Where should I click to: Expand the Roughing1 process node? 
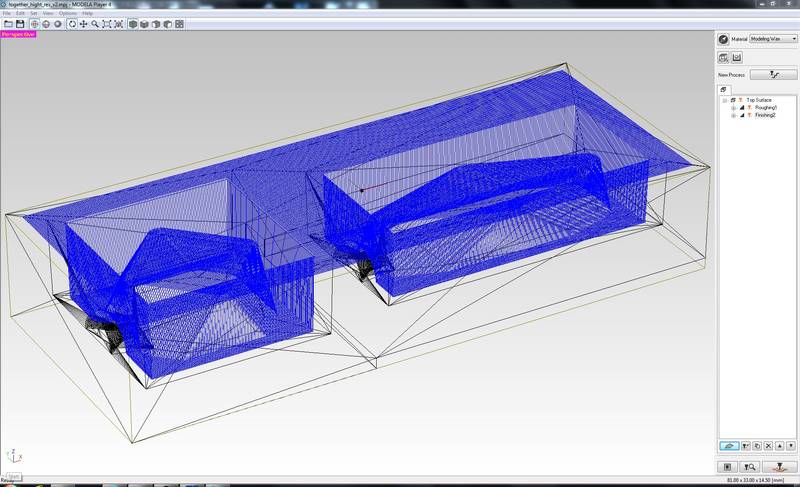733,108
